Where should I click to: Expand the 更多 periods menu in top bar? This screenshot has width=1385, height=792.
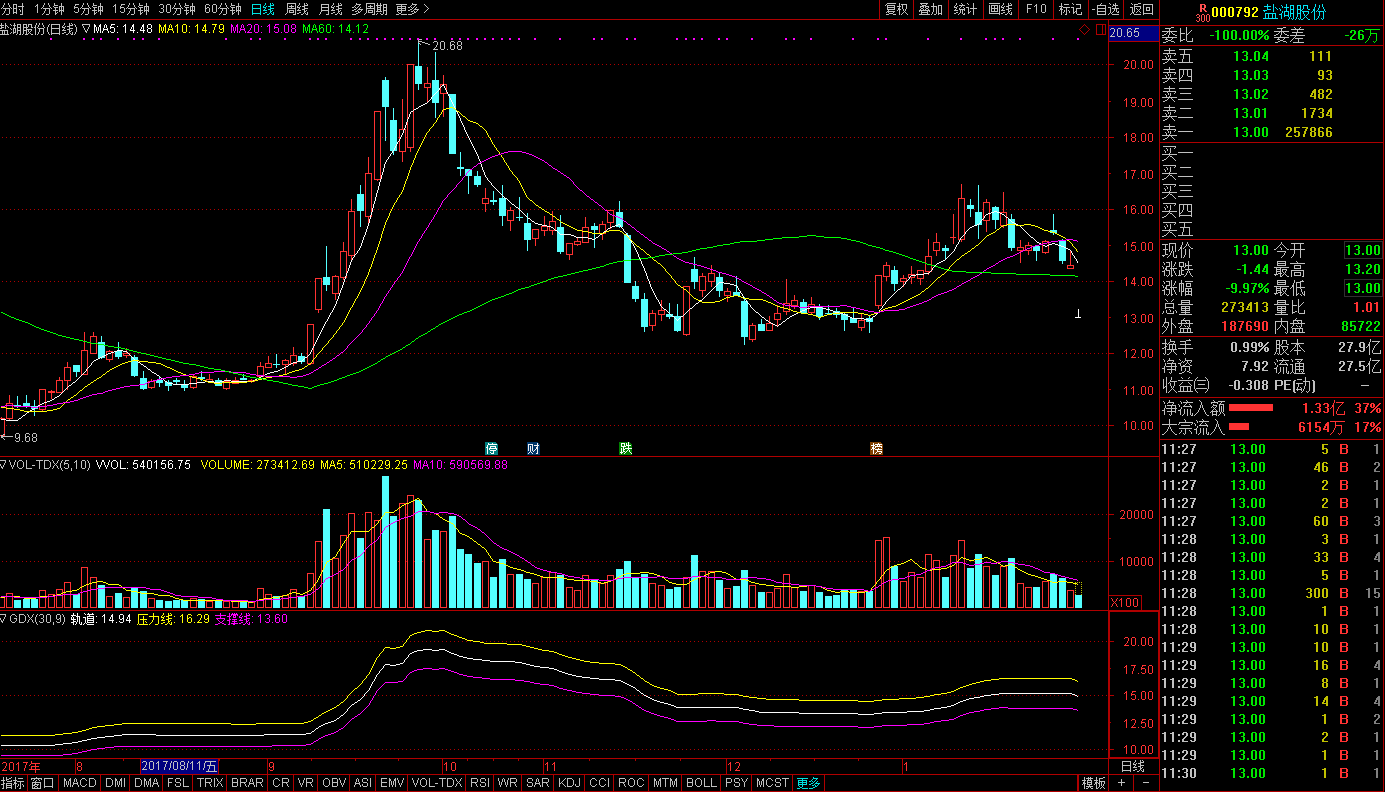[412, 9]
